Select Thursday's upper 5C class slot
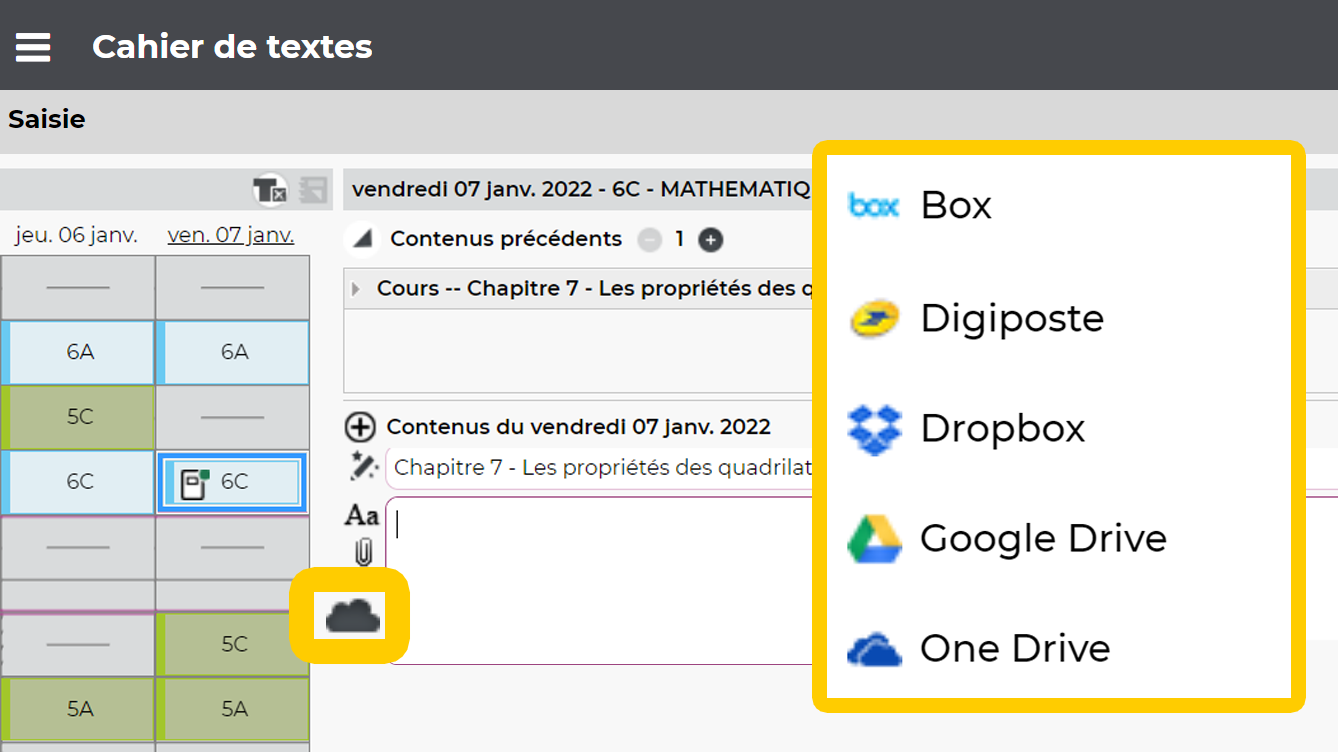The height and width of the screenshot is (752, 1338). 78,417
